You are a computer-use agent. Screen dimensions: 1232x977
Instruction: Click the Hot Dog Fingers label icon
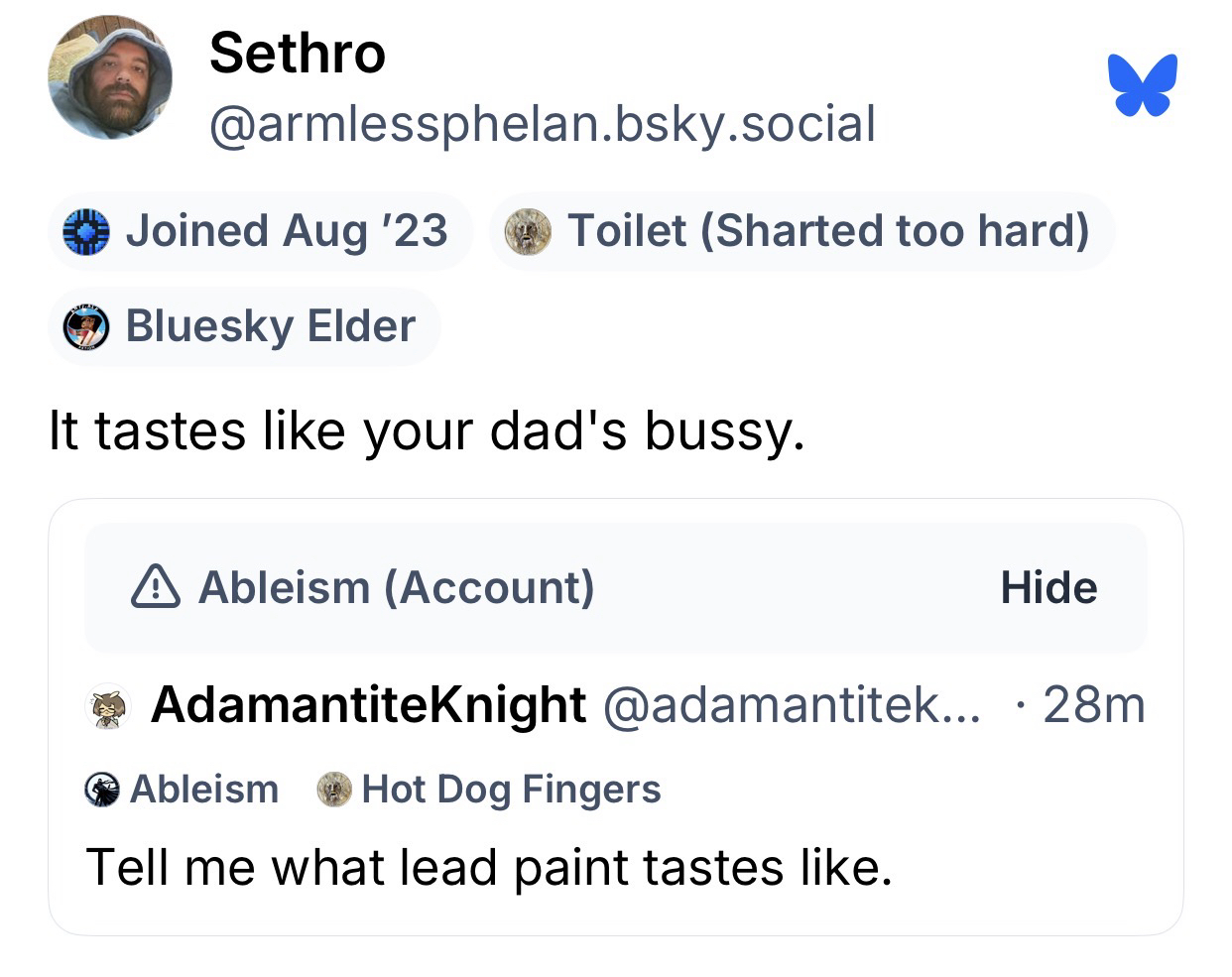(335, 790)
